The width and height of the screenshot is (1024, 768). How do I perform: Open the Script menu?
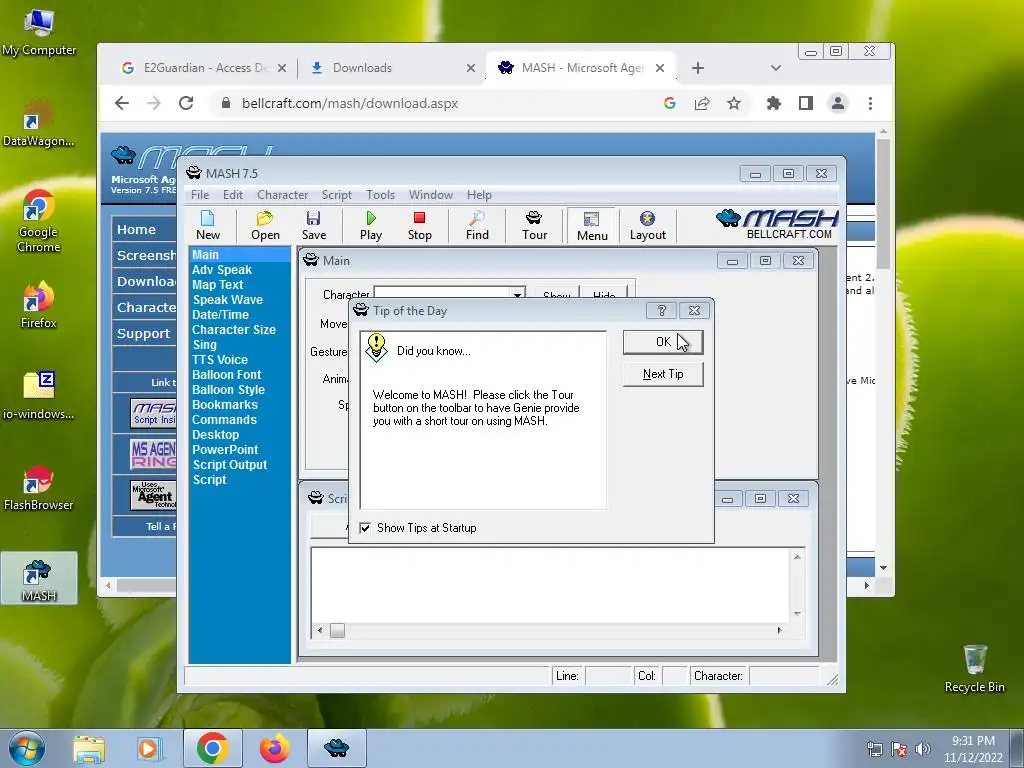(336, 195)
